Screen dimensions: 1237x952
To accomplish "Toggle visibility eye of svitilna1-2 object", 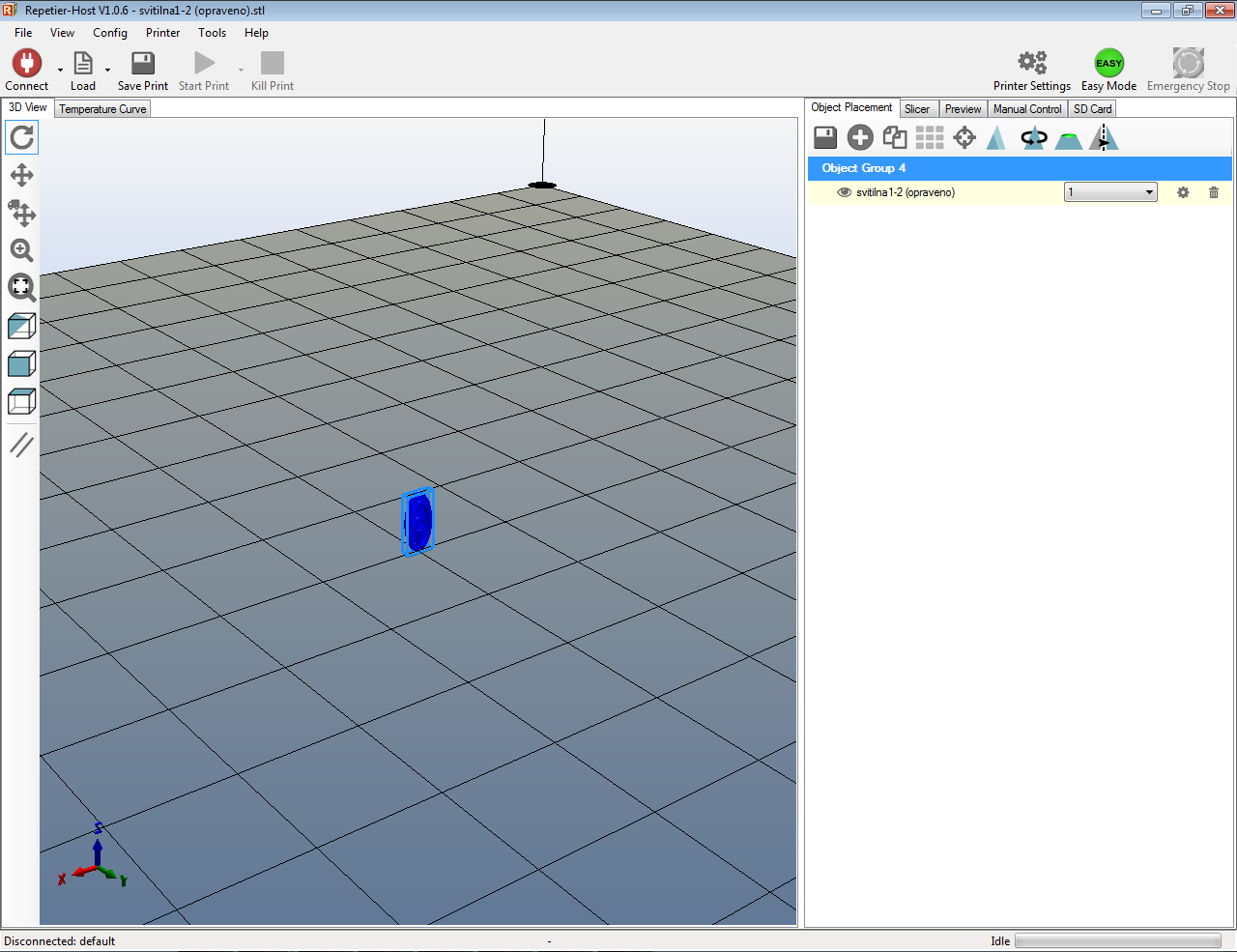I will click(x=844, y=192).
